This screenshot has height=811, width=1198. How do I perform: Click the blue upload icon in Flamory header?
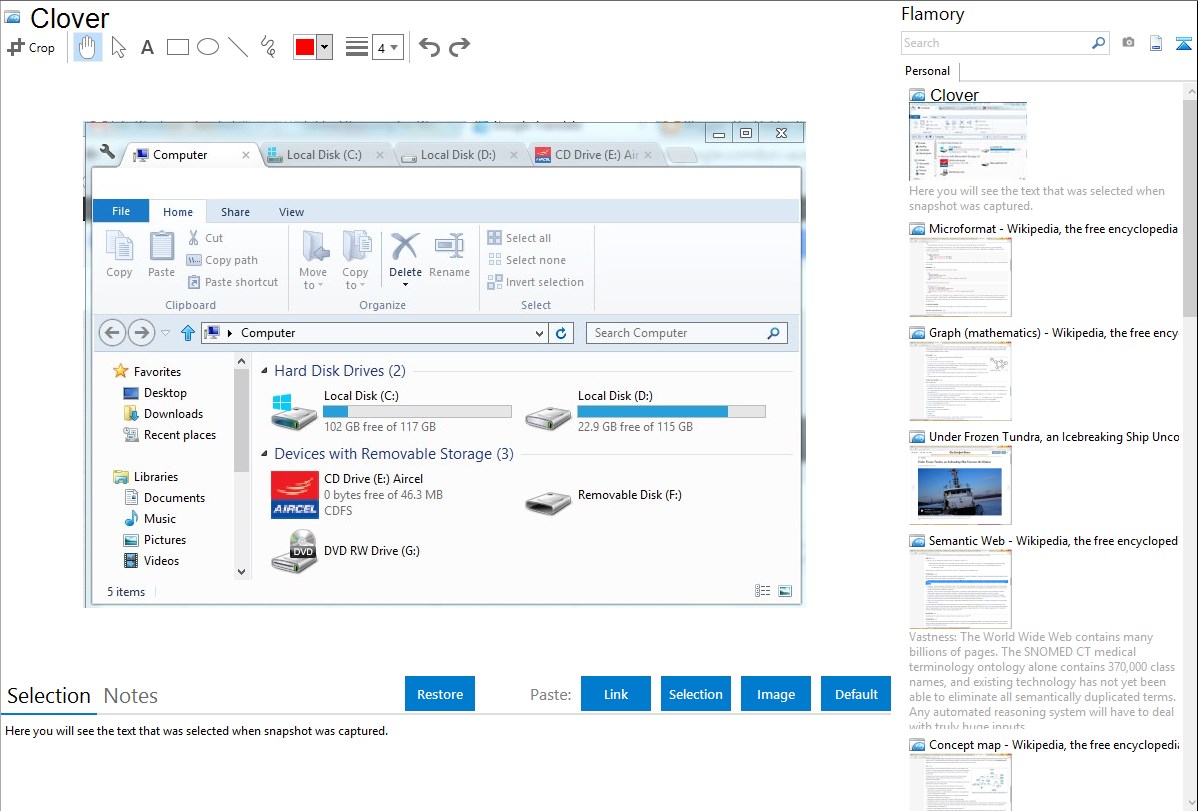(x=1183, y=43)
